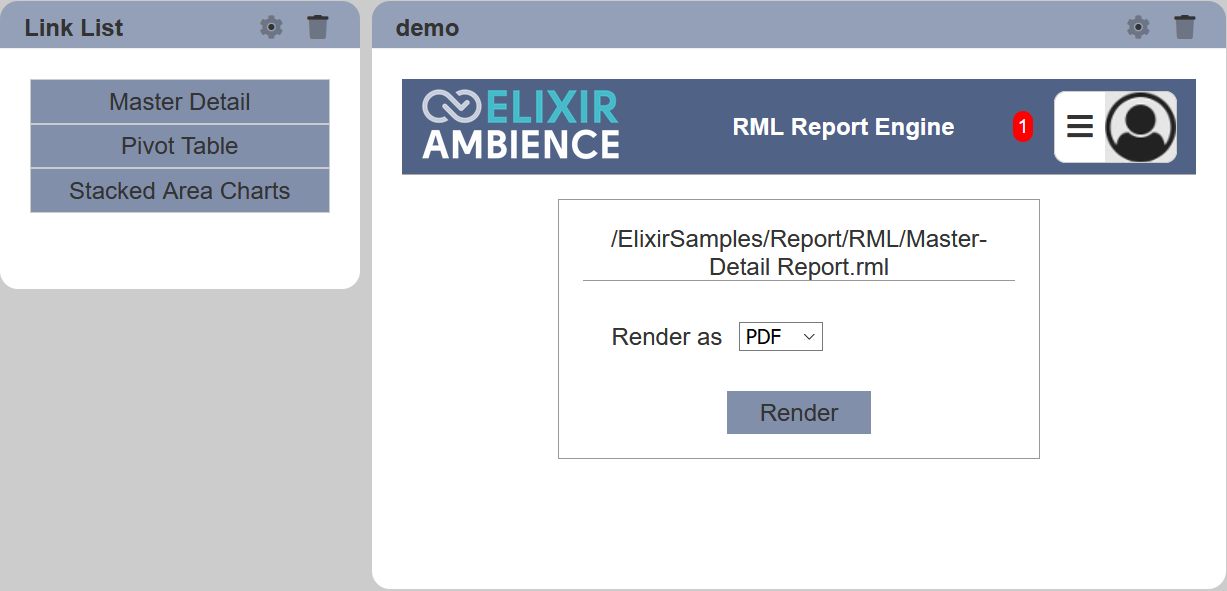
Task: View the red notification badge showing 1
Action: 1023,127
